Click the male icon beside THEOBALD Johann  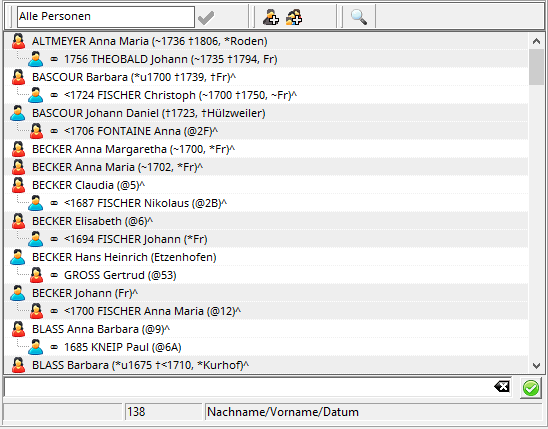[35, 59]
